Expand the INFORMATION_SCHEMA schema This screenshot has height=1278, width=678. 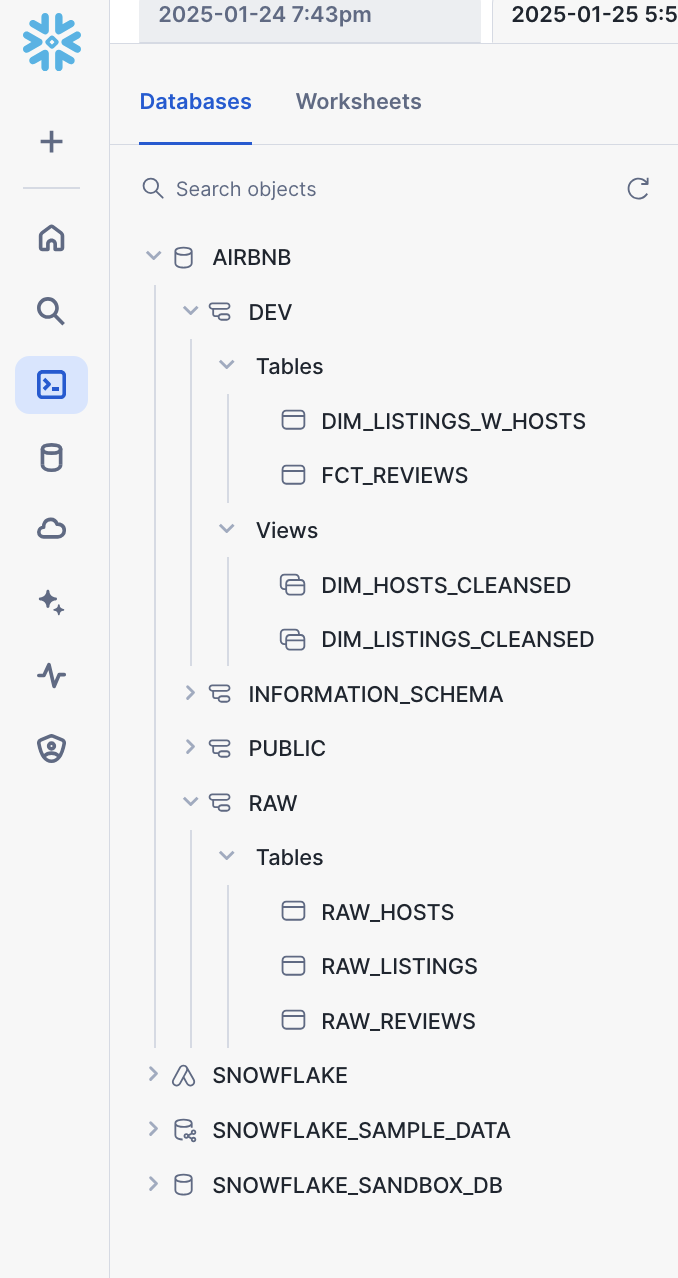click(x=190, y=693)
